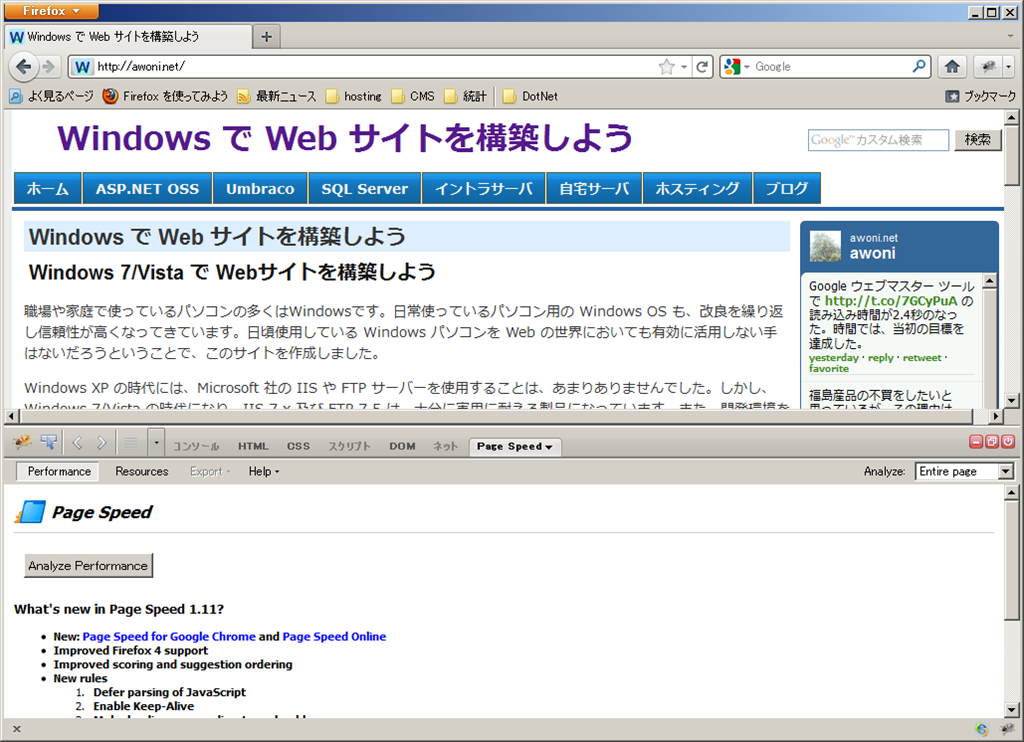Minimize the Firebug panel

[976, 442]
